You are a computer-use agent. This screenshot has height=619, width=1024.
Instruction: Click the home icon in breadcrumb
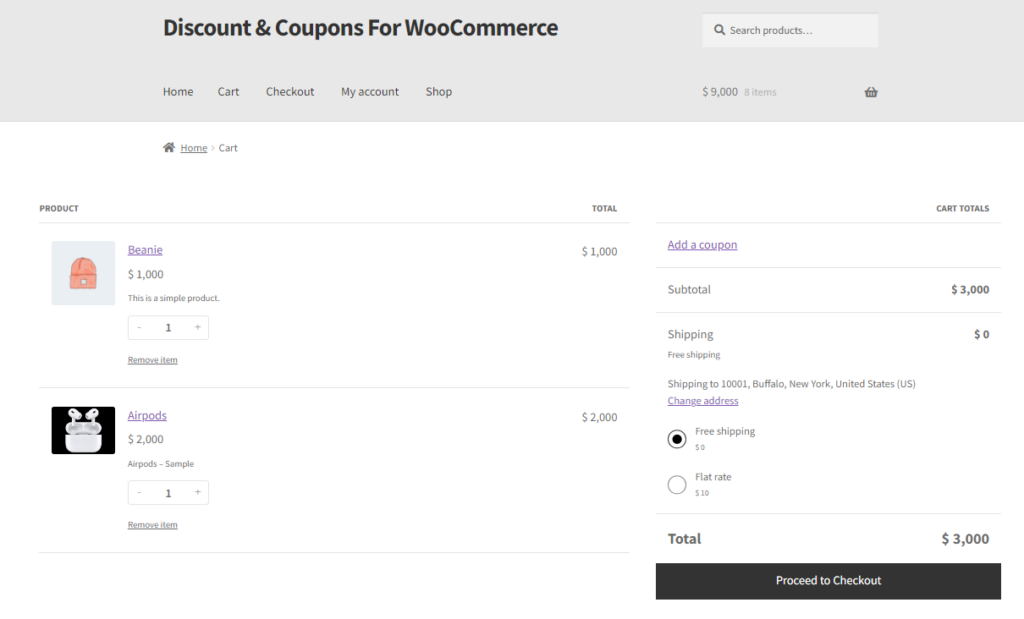(x=168, y=148)
